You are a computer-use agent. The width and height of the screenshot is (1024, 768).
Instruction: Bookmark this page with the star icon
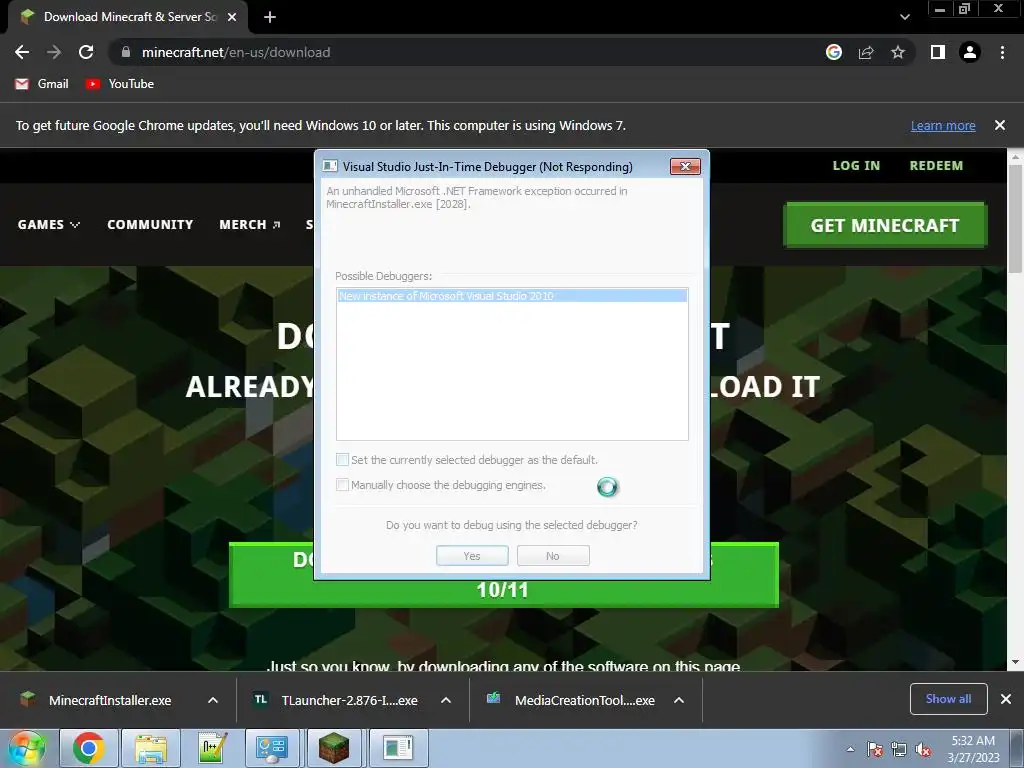click(898, 52)
